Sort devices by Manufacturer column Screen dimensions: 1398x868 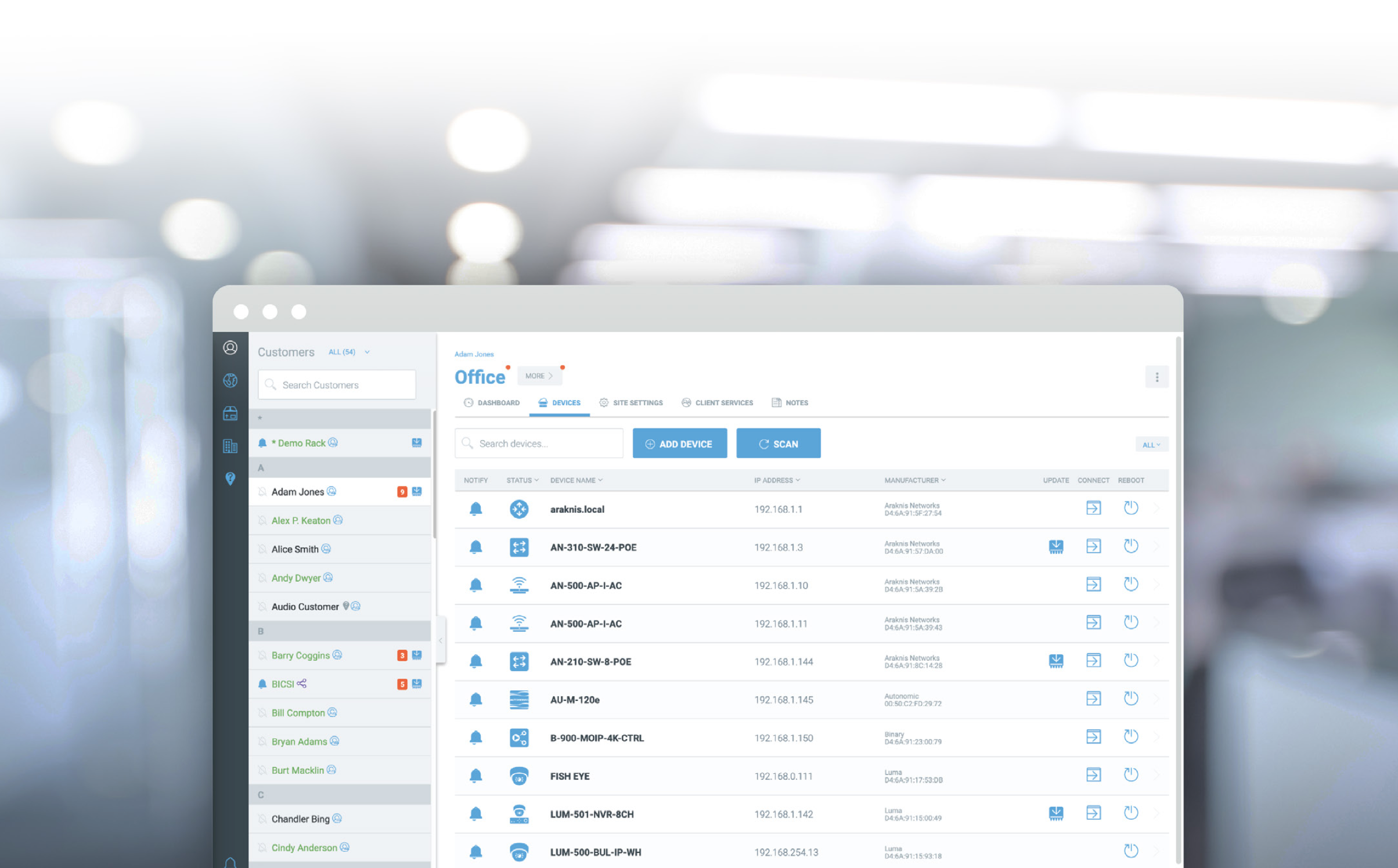(x=915, y=480)
